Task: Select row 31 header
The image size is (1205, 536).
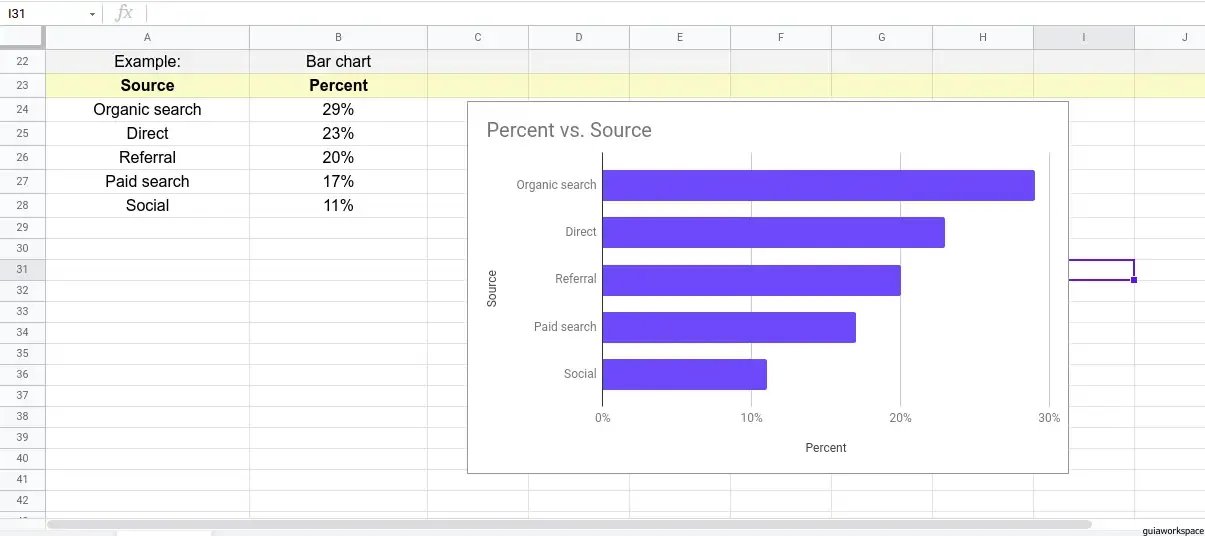Action: [x=22, y=270]
